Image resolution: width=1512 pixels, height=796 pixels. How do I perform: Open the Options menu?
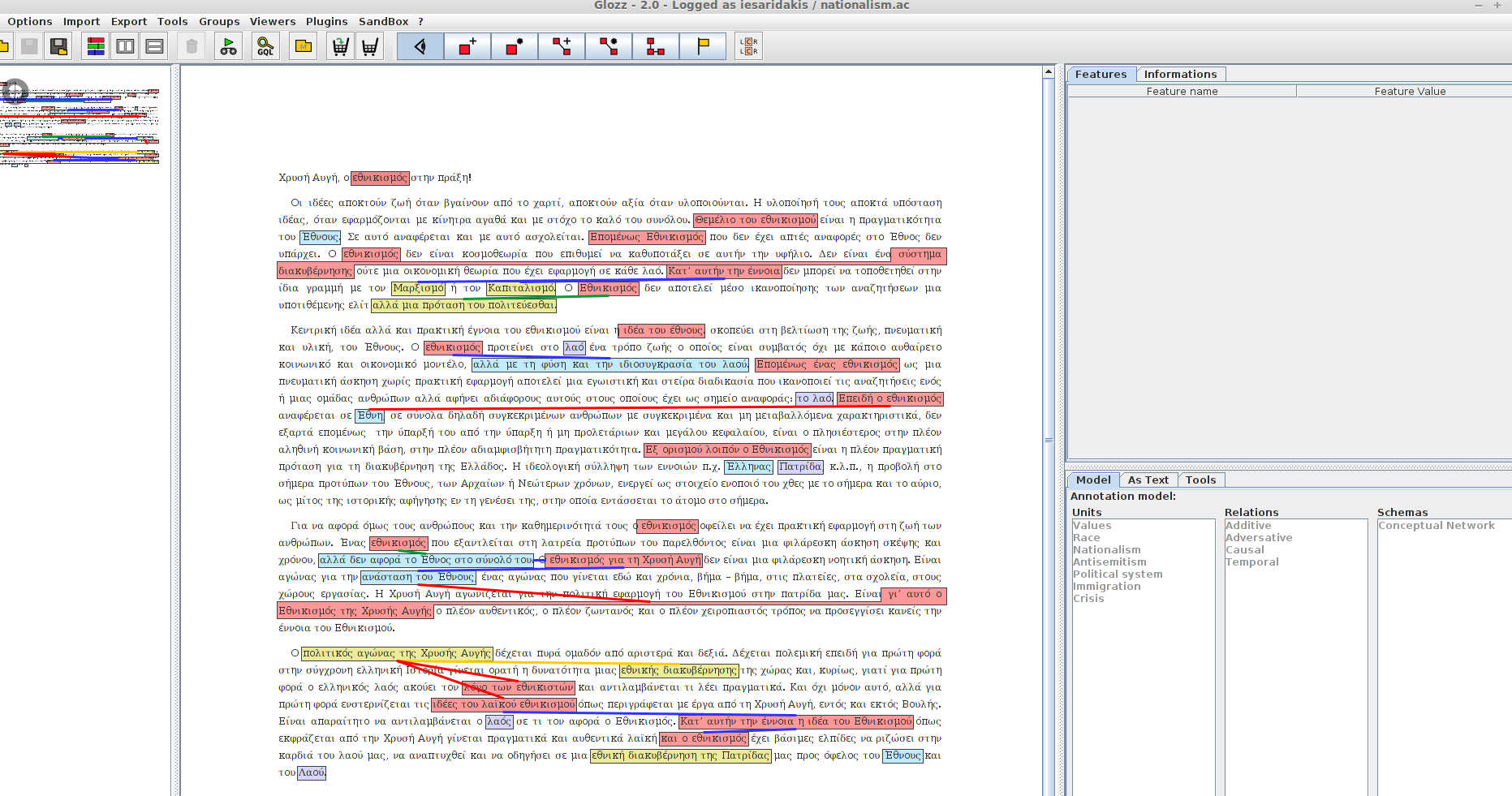30,21
